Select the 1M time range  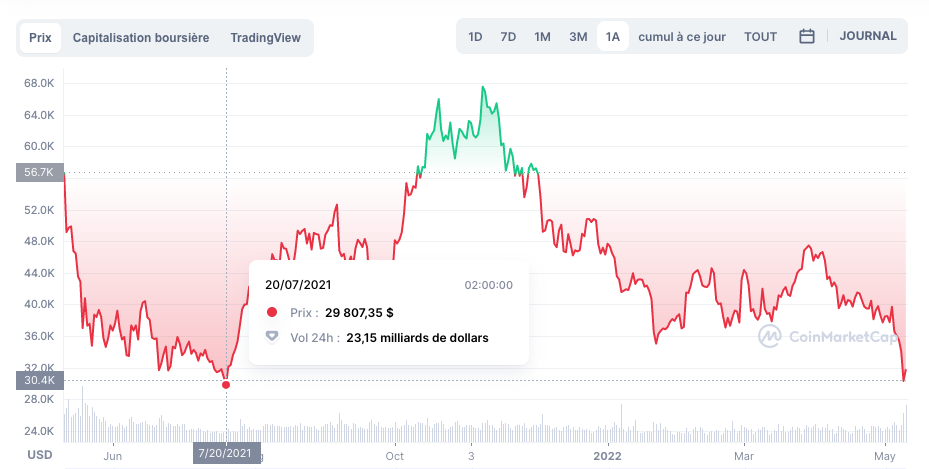[542, 37]
